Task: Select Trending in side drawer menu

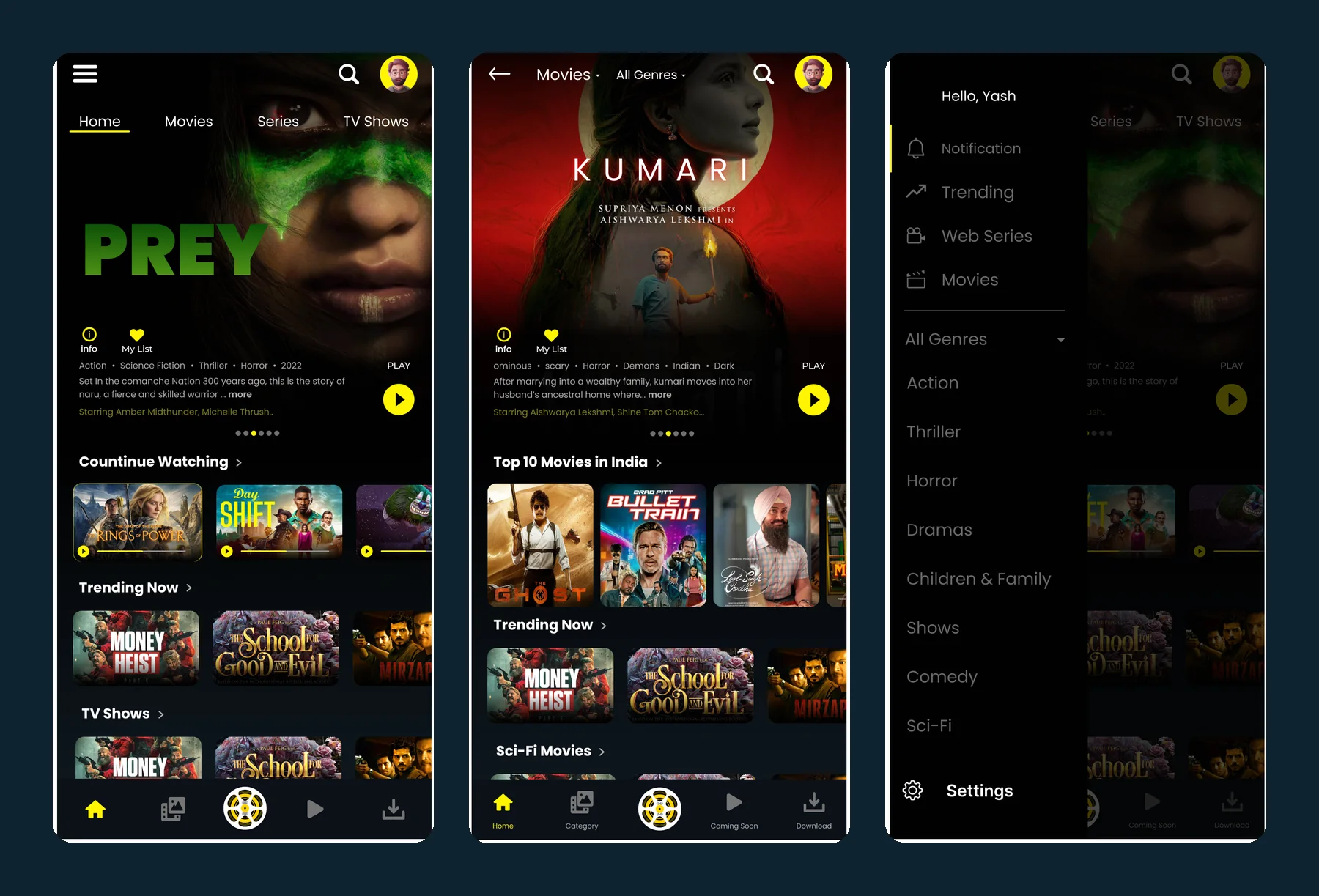Action: [978, 193]
